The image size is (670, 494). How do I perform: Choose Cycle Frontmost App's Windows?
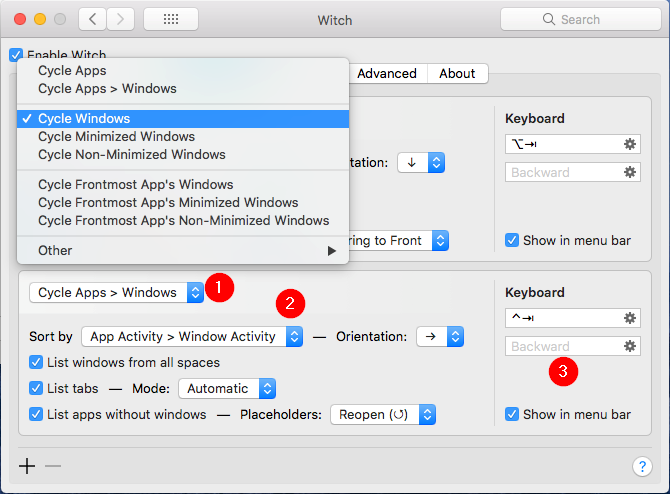coord(183,185)
